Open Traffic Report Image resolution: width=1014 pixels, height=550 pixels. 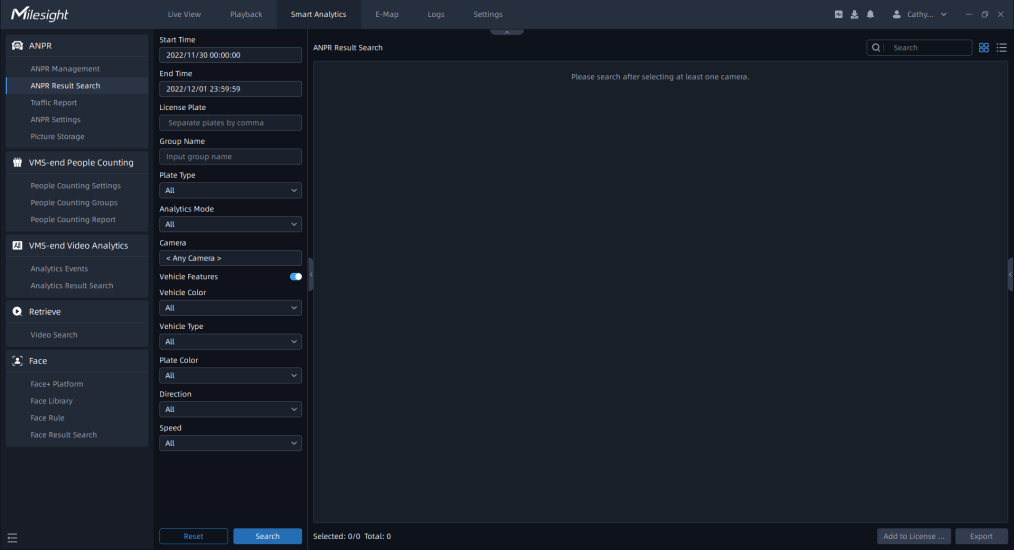pyautogui.click(x=54, y=103)
